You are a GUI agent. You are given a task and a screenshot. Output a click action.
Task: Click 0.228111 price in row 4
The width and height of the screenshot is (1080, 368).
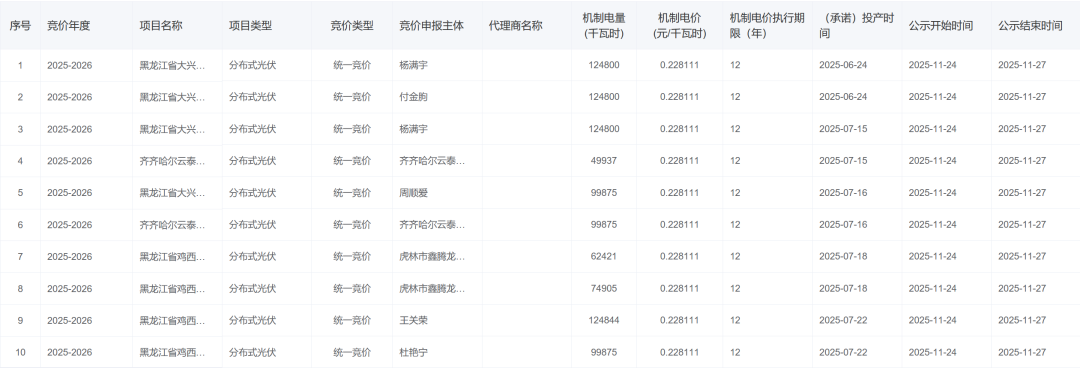coord(679,161)
